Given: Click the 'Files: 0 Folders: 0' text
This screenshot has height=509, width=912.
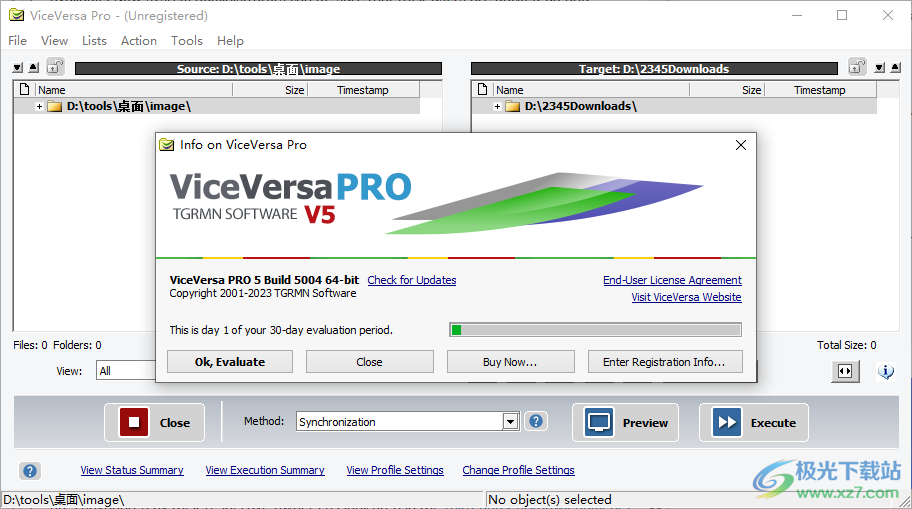Looking at the screenshot, I should point(57,345).
